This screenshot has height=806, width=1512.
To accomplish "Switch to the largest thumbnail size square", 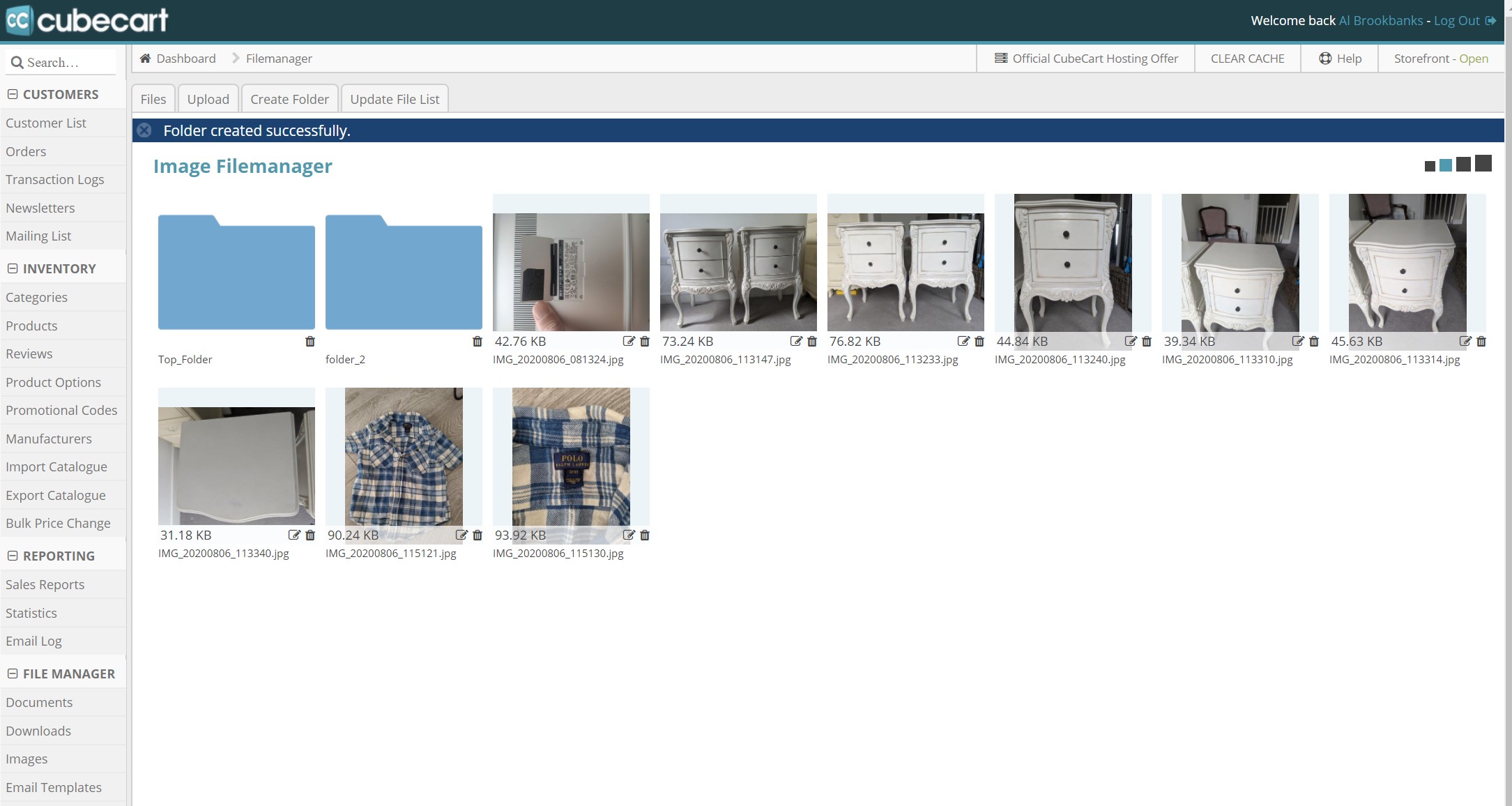I will coord(1483,163).
